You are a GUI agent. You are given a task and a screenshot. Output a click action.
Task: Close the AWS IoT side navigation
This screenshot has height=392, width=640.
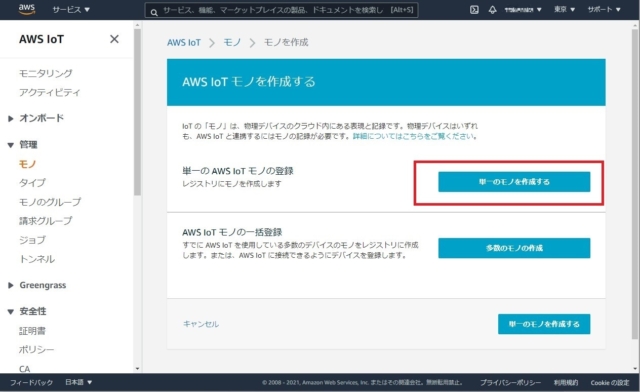click(114, 39)
